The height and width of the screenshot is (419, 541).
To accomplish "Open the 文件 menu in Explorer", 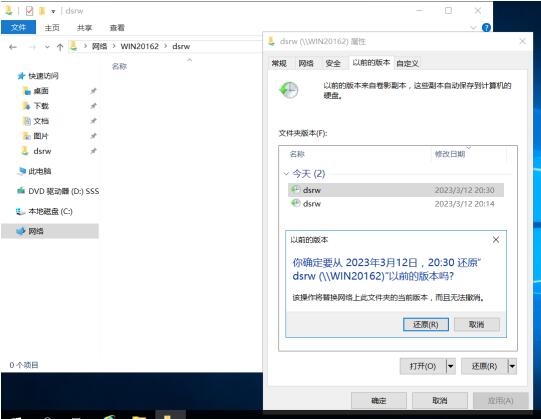I will tap(18, 28).
